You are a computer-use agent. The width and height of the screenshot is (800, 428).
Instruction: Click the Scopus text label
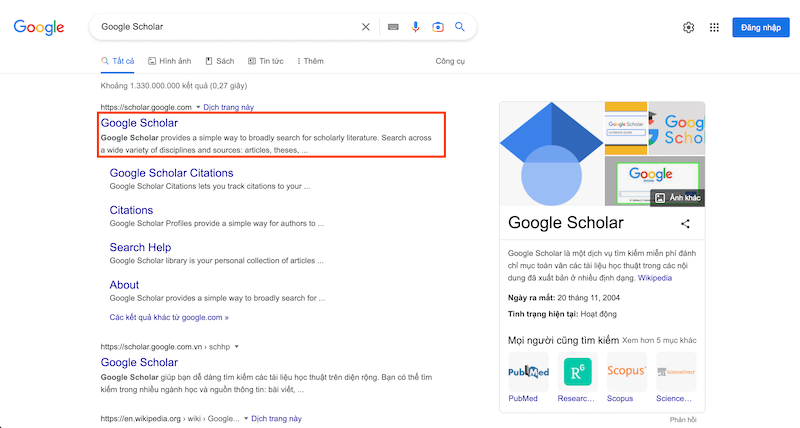click(620, 398)
